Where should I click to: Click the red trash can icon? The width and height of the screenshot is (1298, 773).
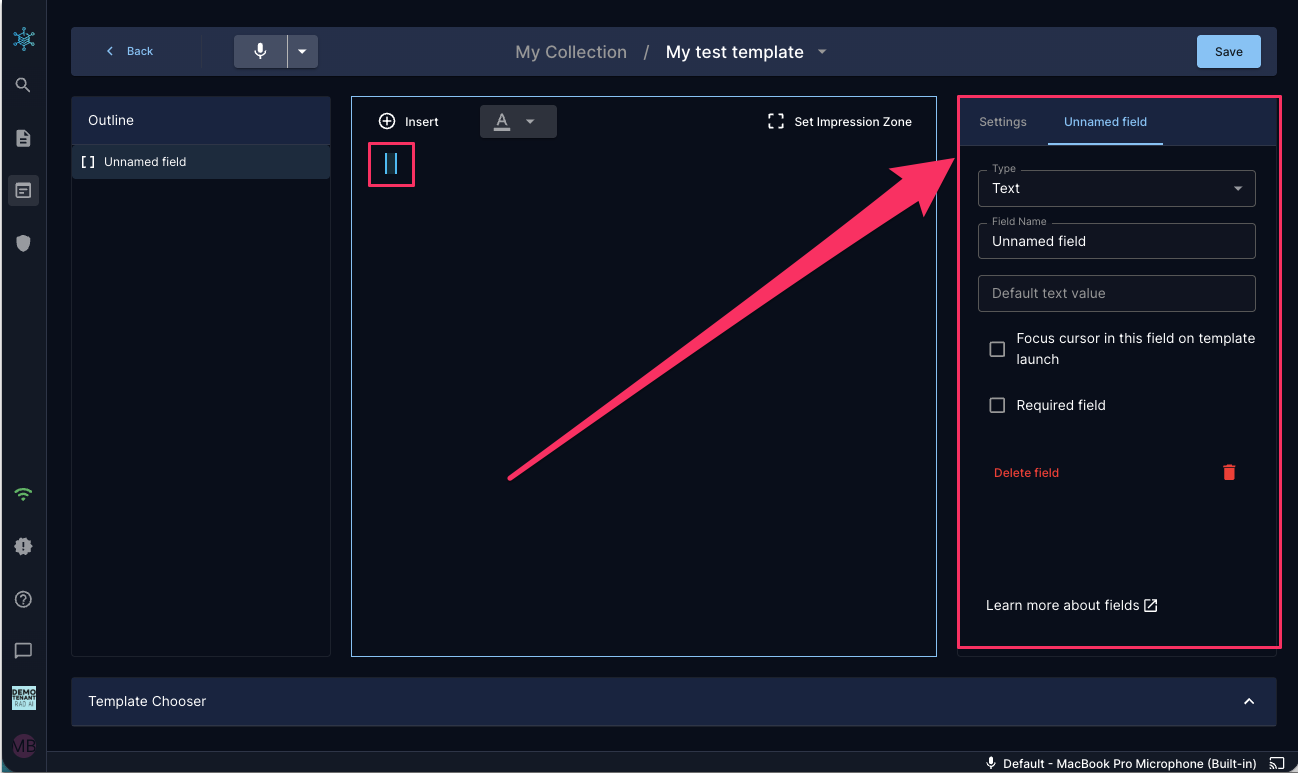tap(1229, 472)
